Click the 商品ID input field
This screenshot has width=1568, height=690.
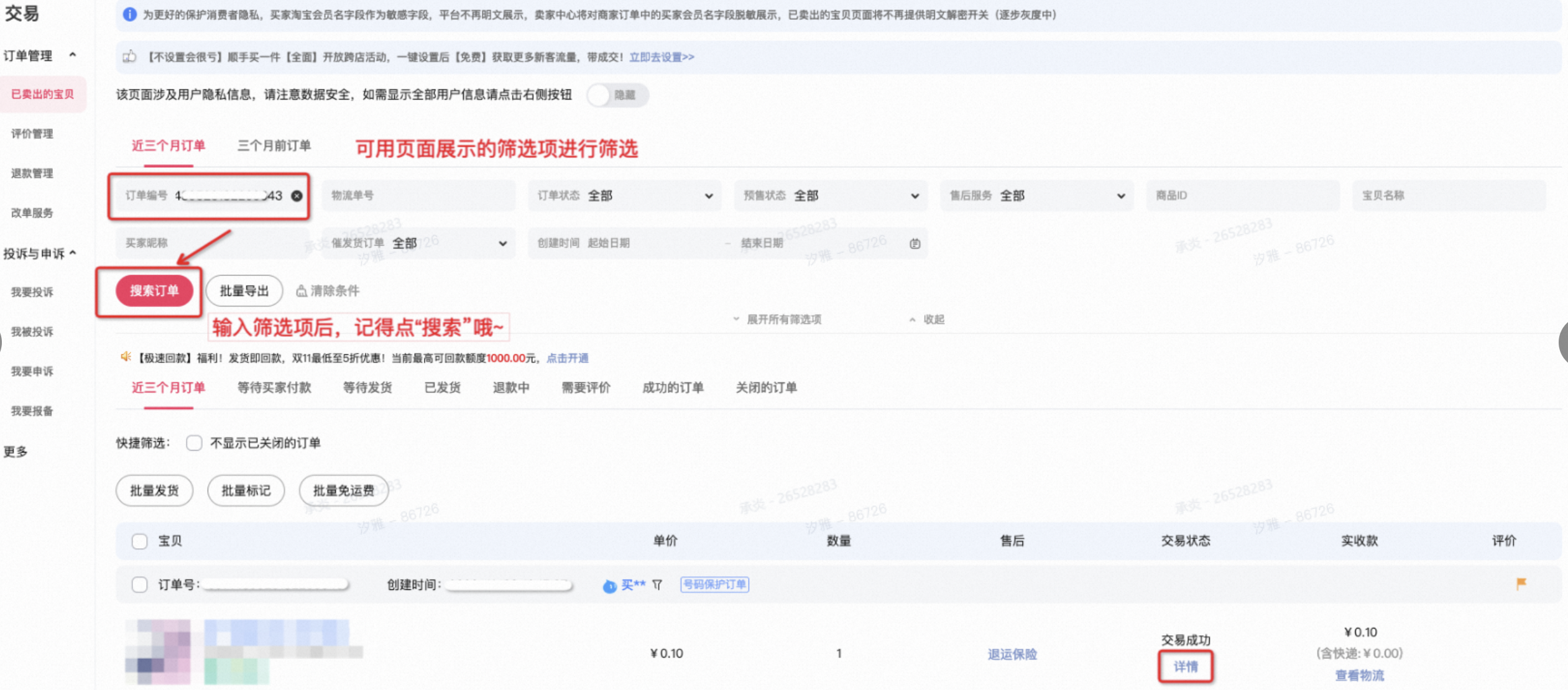[x=1243, y=196]
